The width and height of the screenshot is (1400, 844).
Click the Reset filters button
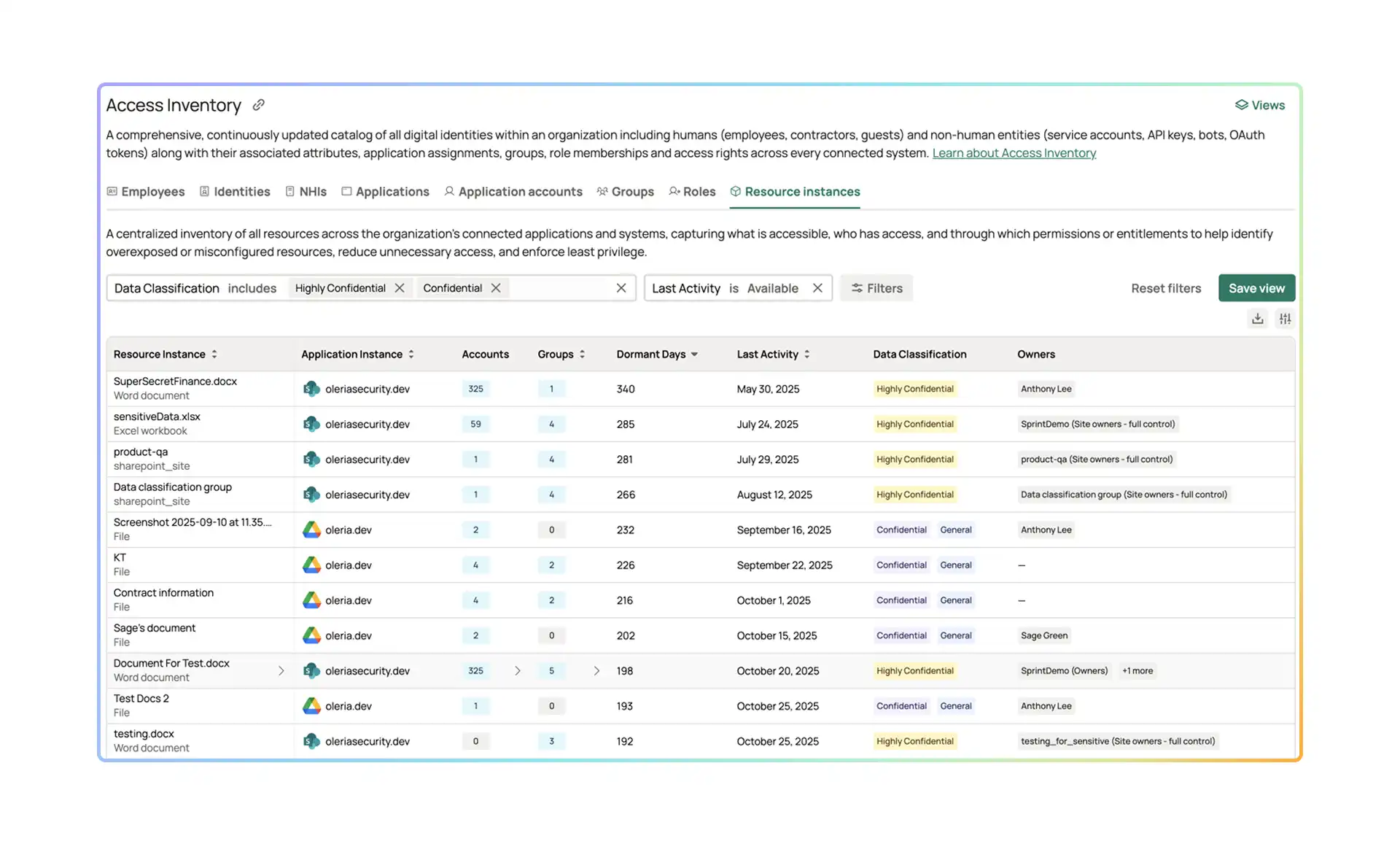coord(1165,288)
